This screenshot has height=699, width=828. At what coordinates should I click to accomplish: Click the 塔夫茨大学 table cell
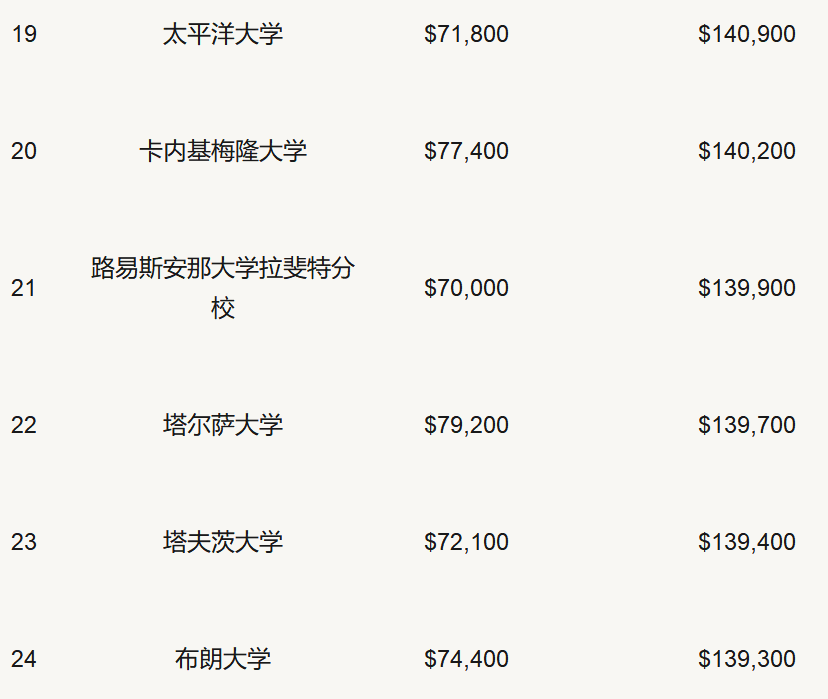[223, 543]
